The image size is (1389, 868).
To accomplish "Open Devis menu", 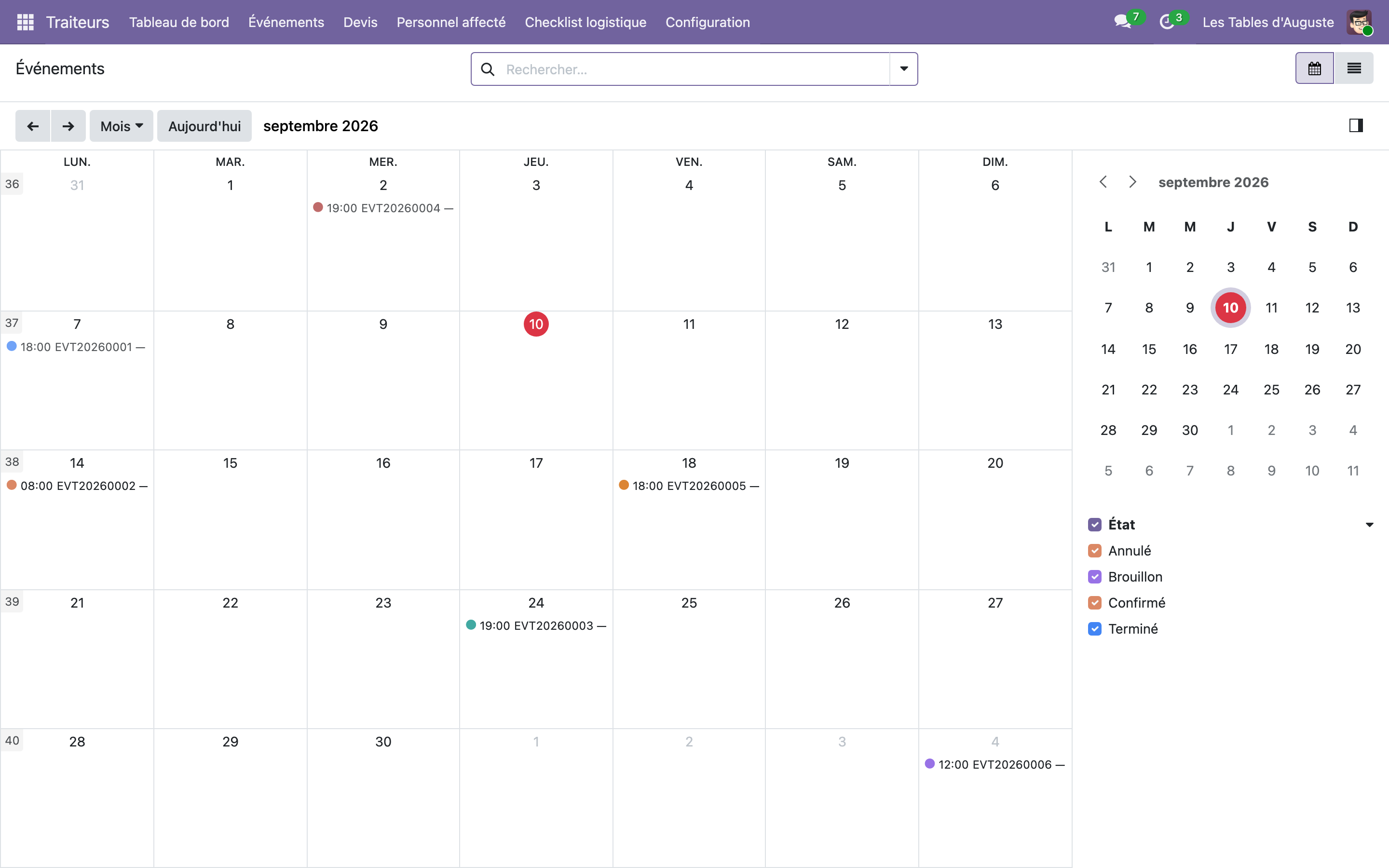I will point(360,22).
